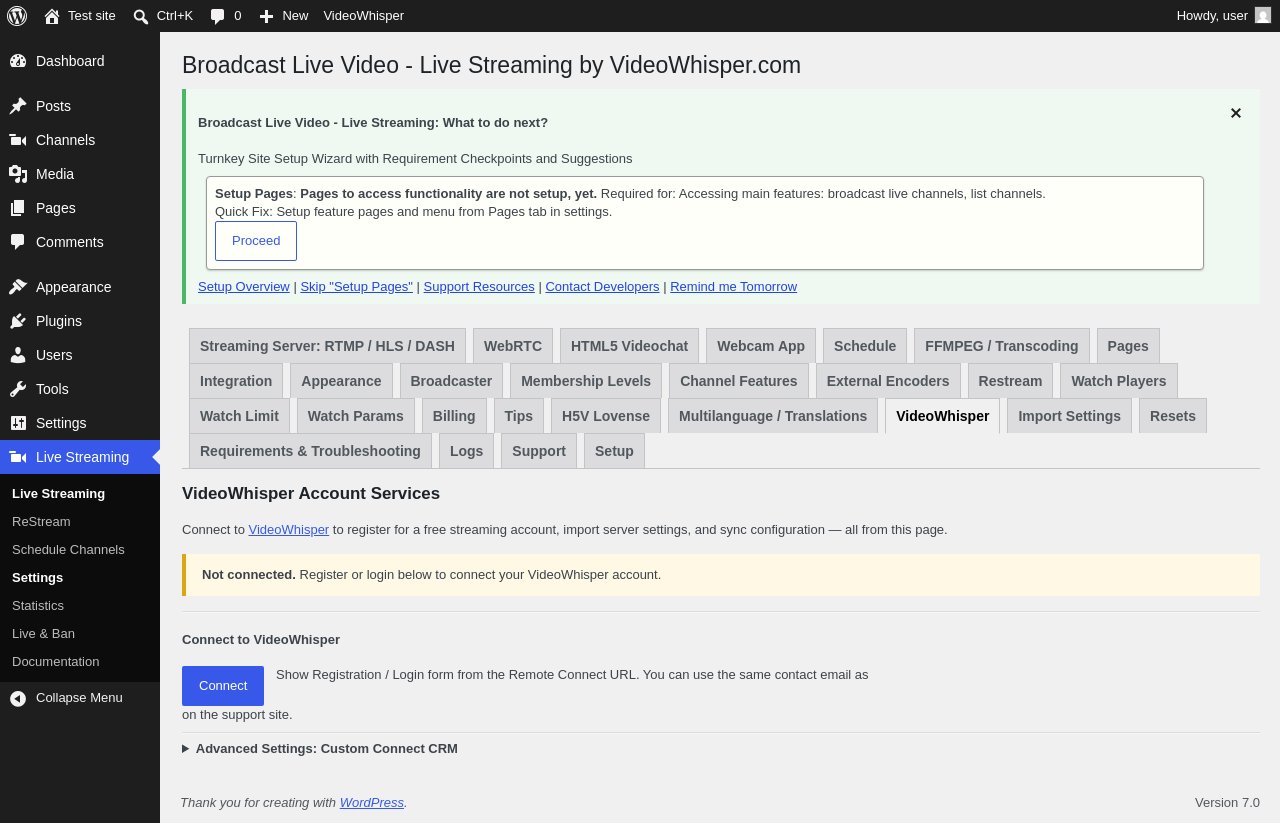Open the user avatar in admin bar
The height and width of the screenshot is (823, 1280).
tap(1263, 15)
